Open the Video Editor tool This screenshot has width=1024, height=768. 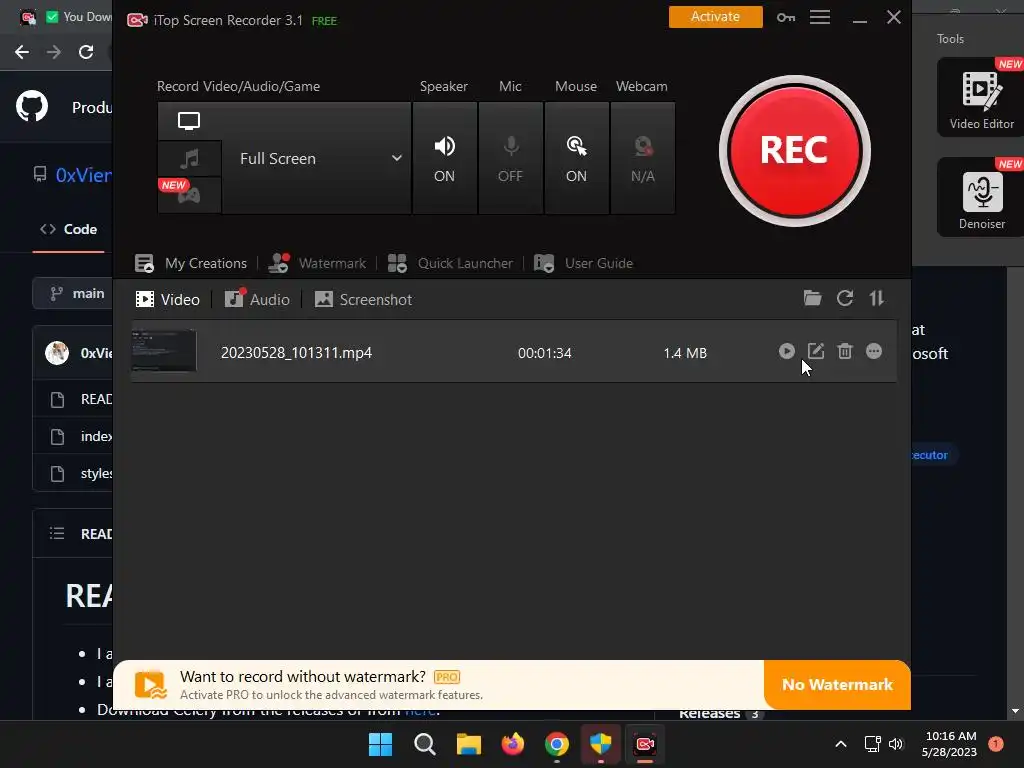tap(981, 97)
